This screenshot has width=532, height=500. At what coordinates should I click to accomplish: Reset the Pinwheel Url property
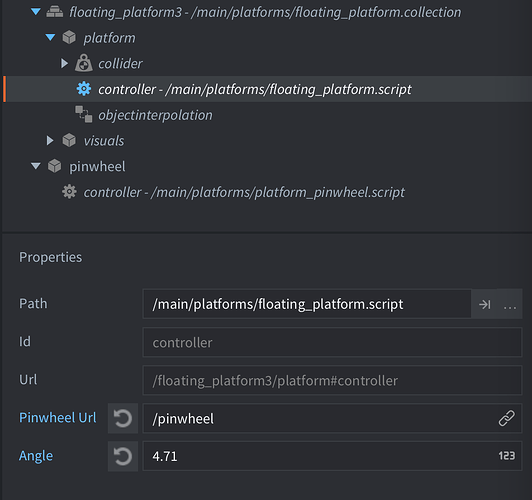(x=123, y=418)
